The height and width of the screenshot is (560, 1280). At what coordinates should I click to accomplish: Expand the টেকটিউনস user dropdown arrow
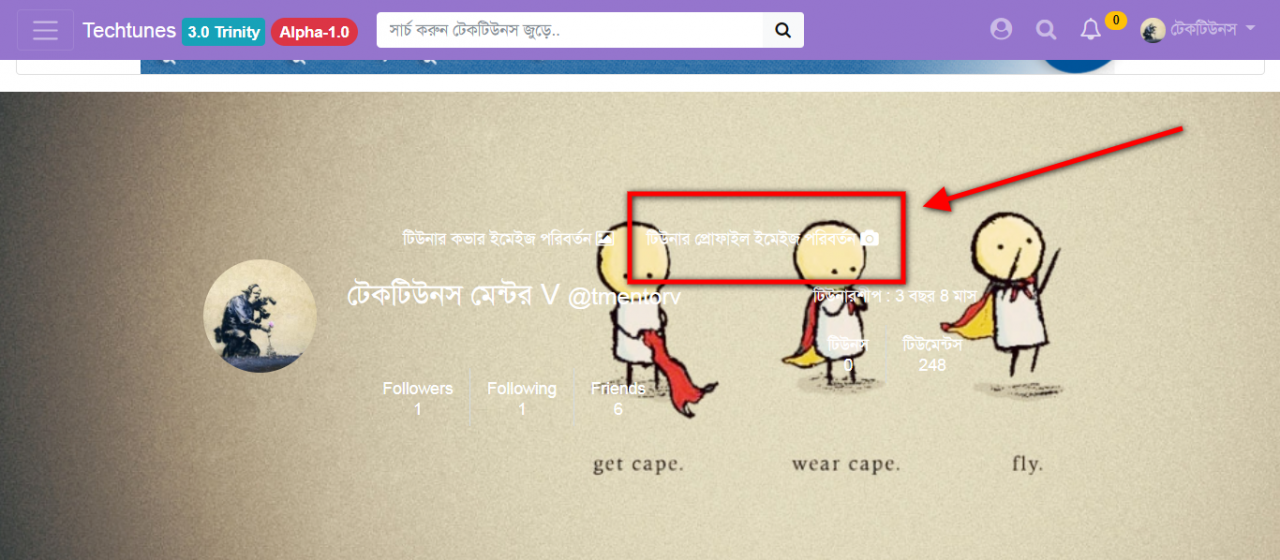[1250, 29]
